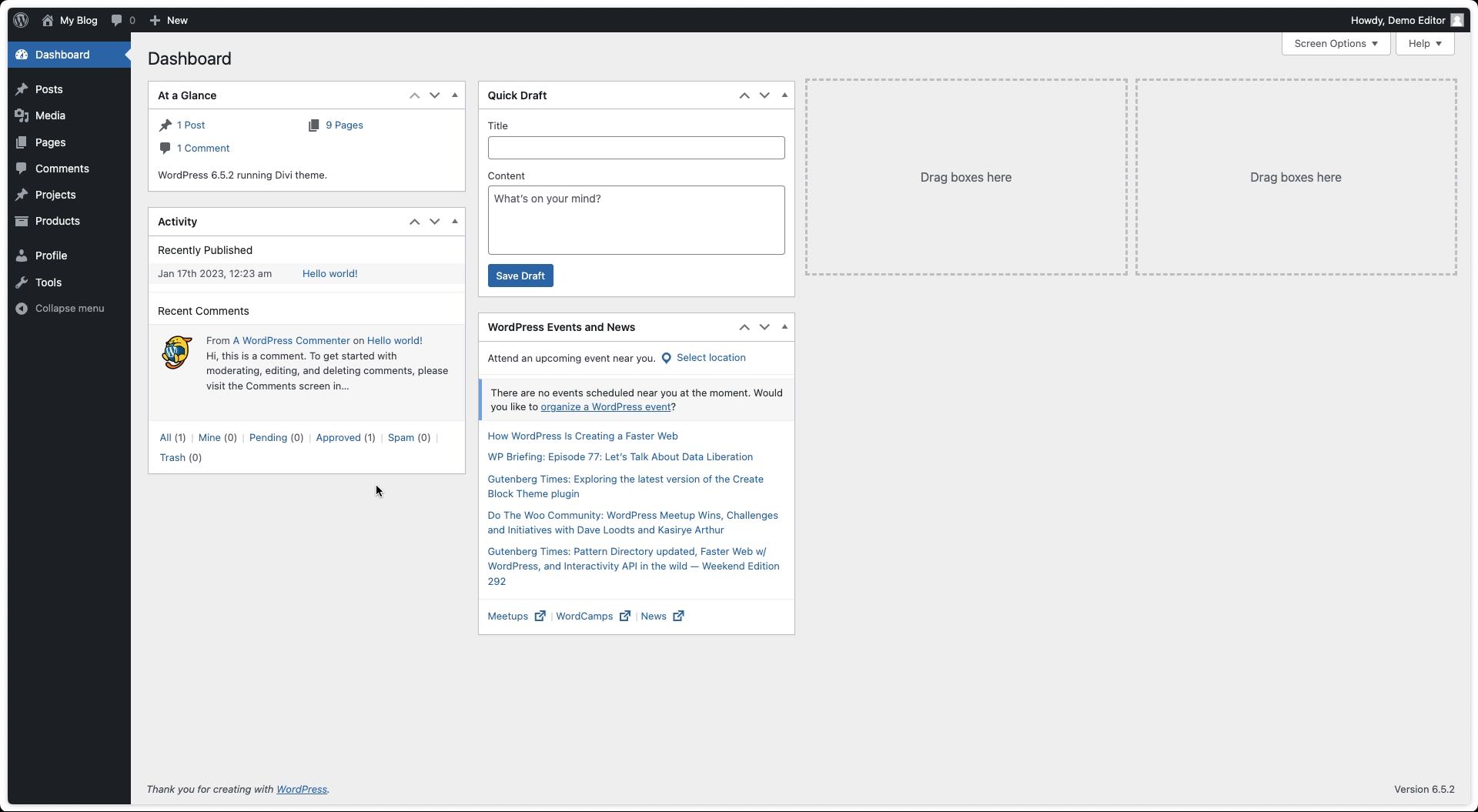Click the Media icon in sidebar
Screen dimensions: 1478x812
(22, 115)
